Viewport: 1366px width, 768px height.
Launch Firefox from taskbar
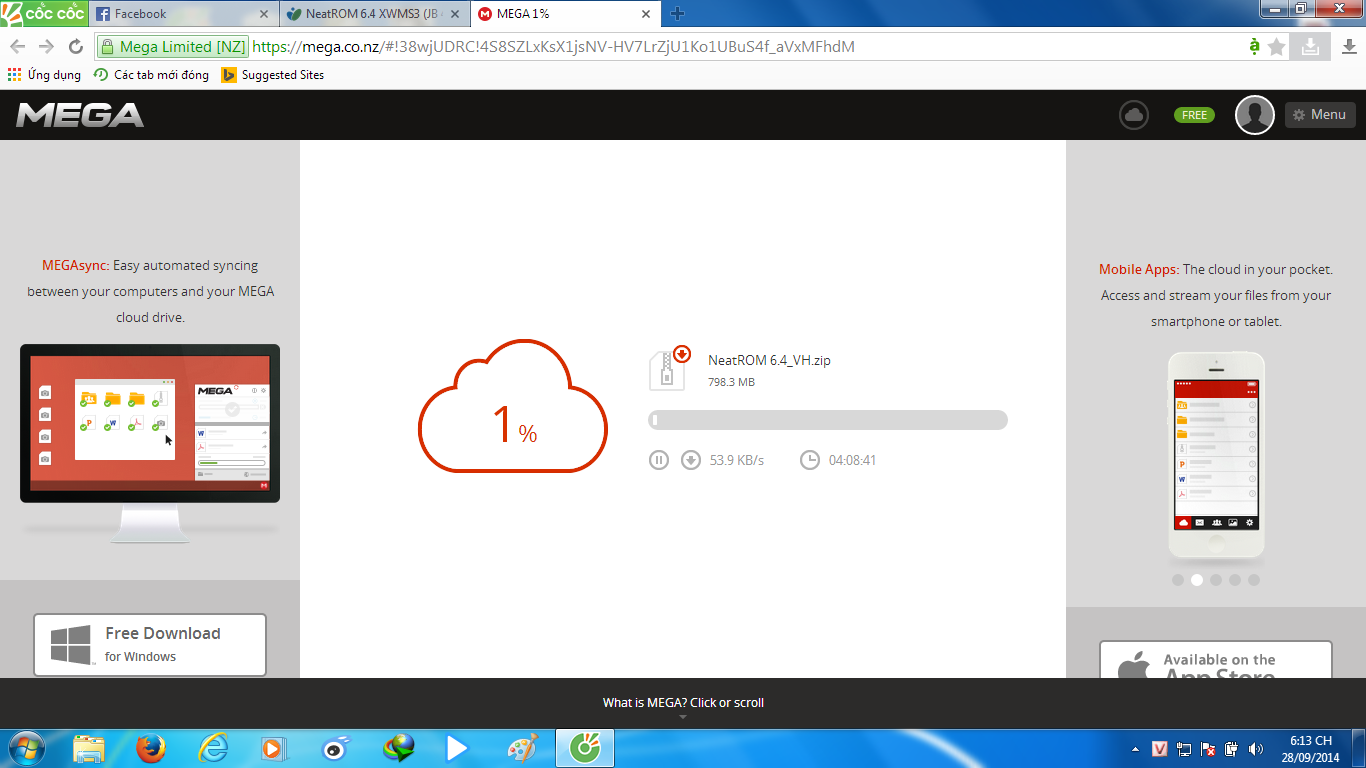pos(151,748)
